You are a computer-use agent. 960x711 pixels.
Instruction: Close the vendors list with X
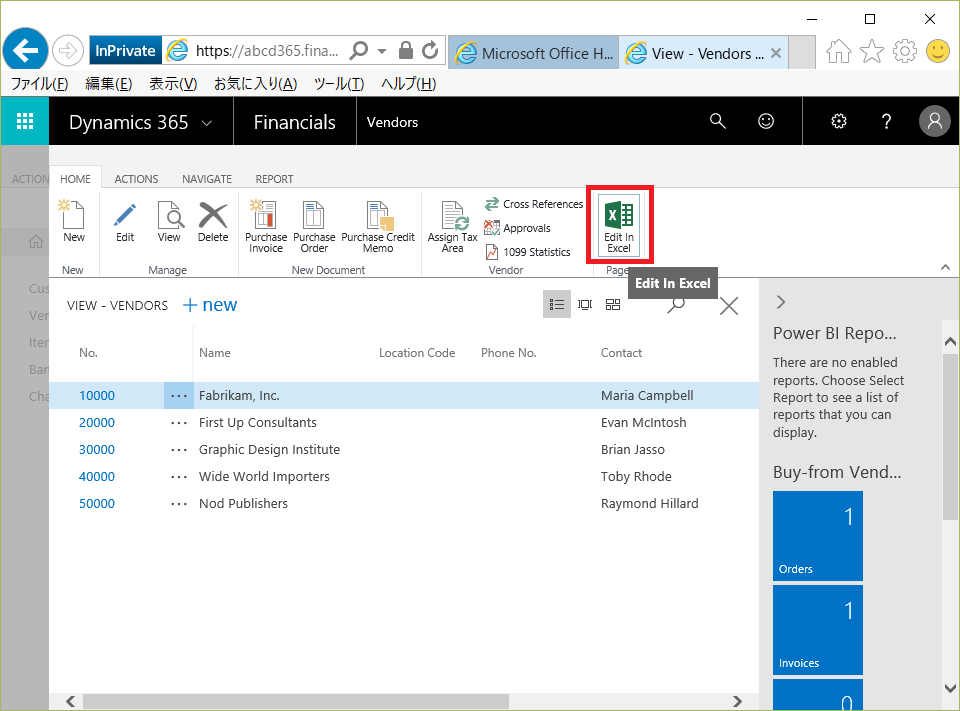[729, 306]
